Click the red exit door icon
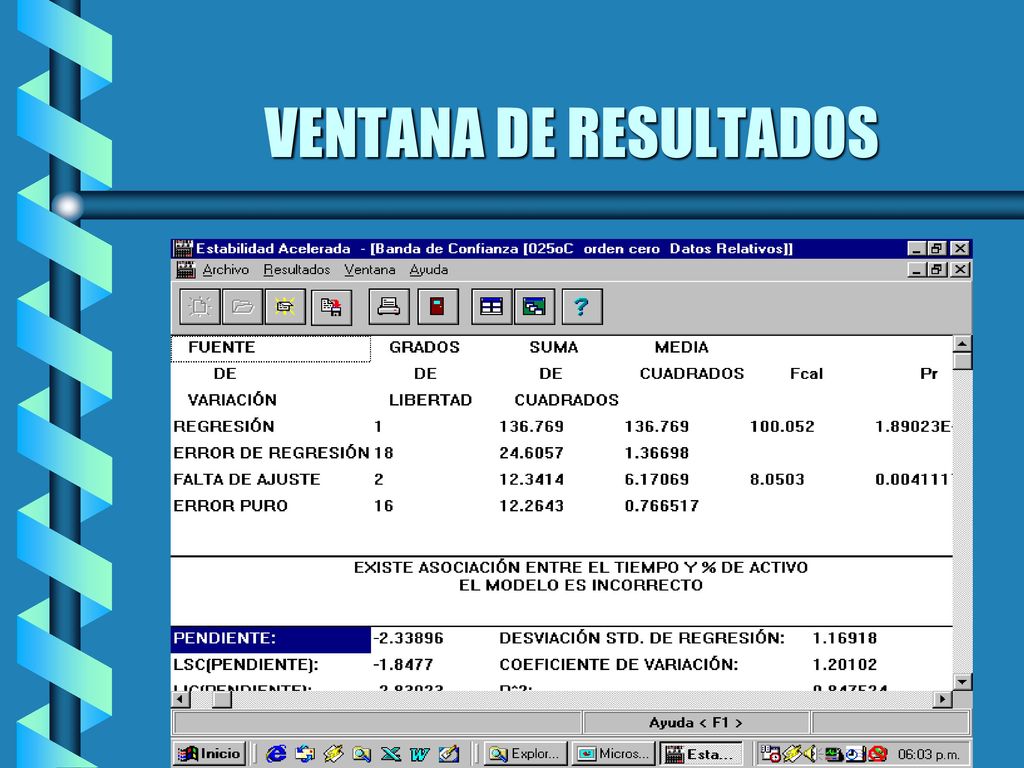The width and height of the screenshot is (1024, 768). (x=438, y=306)
